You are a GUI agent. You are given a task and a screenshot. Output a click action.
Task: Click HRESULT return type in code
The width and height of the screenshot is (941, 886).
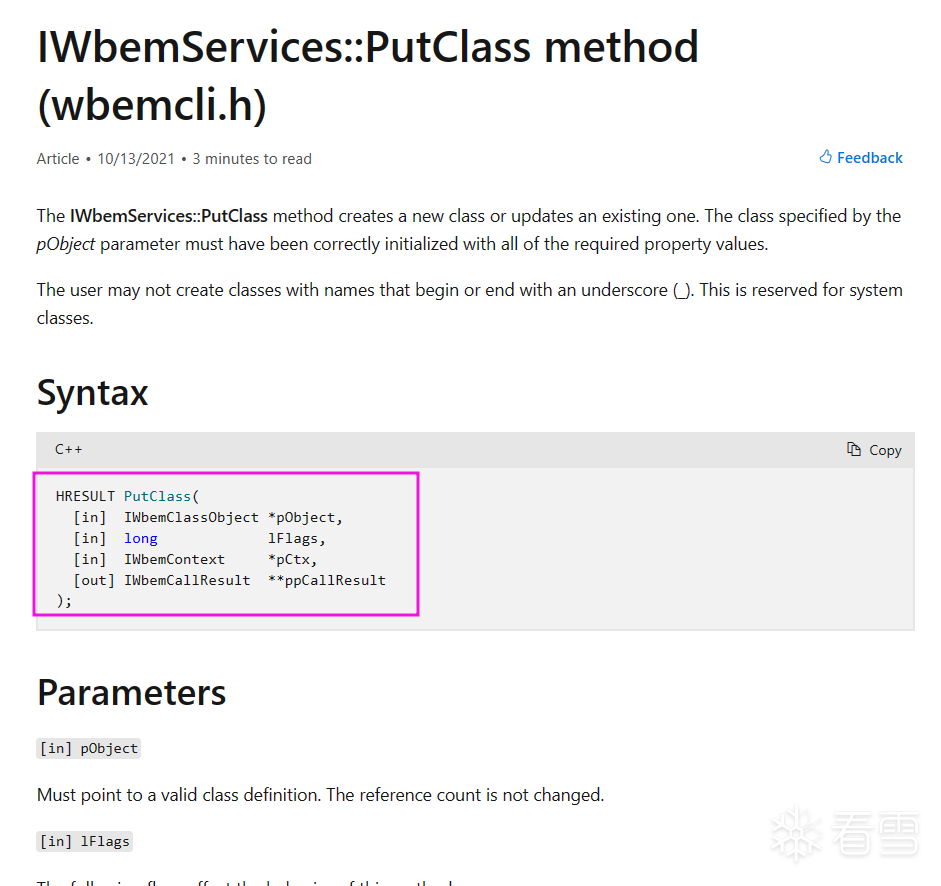coord(85,496)
